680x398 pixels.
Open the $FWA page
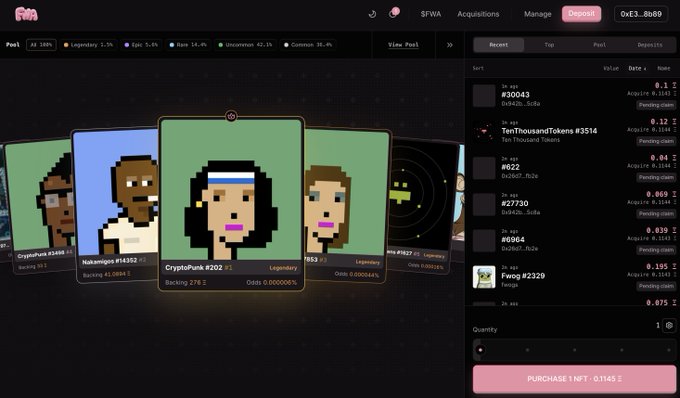pyautogui.click(x=431, y=14)
